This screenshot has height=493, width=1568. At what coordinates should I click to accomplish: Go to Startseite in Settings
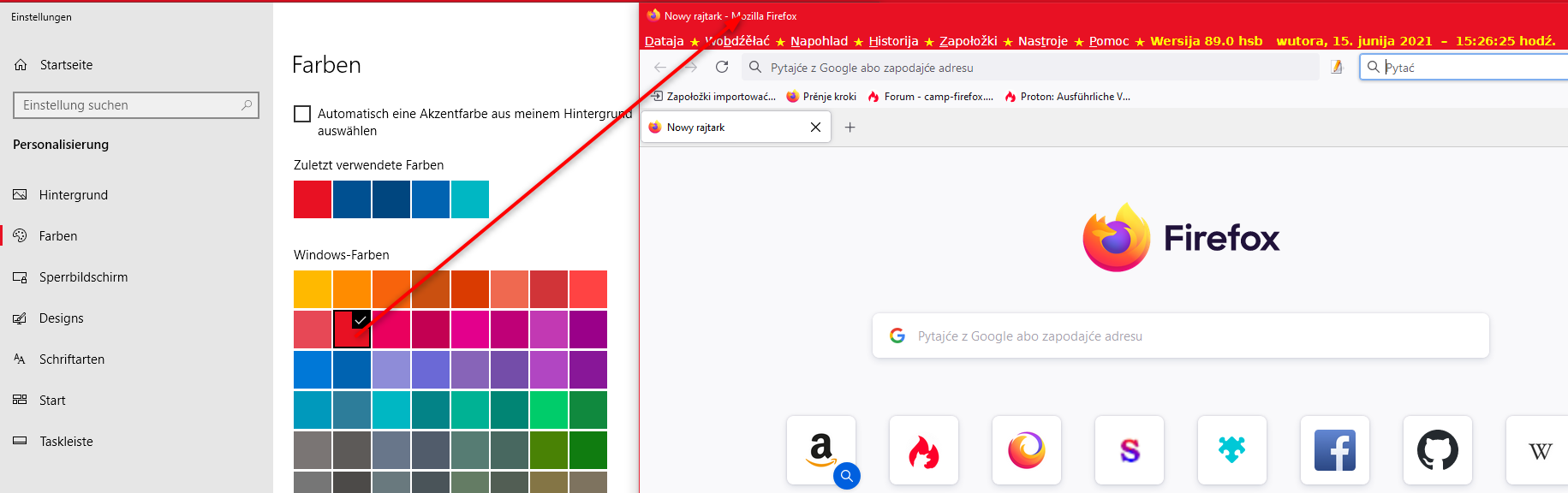[66, 65]
